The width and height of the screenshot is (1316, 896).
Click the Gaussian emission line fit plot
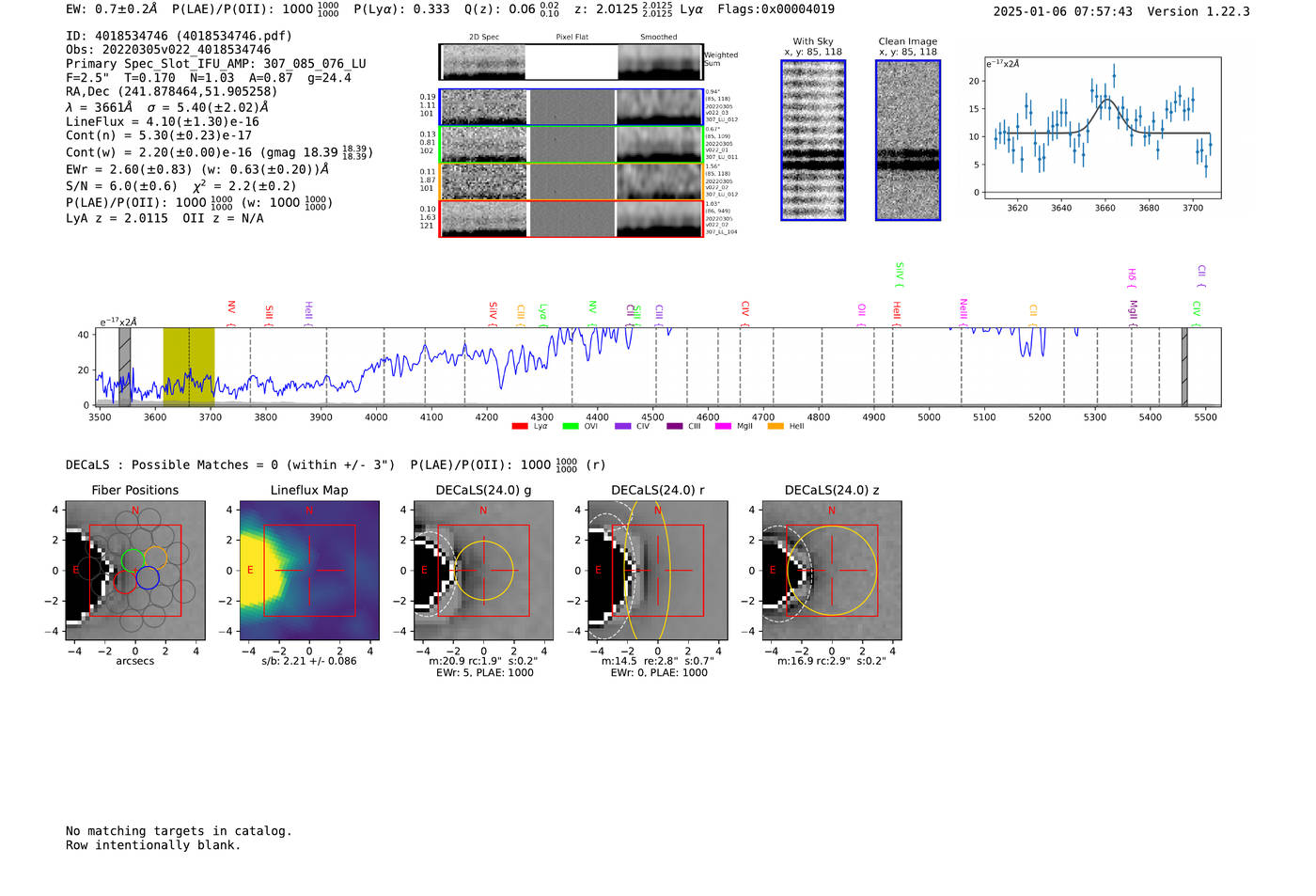[1102, 128]
